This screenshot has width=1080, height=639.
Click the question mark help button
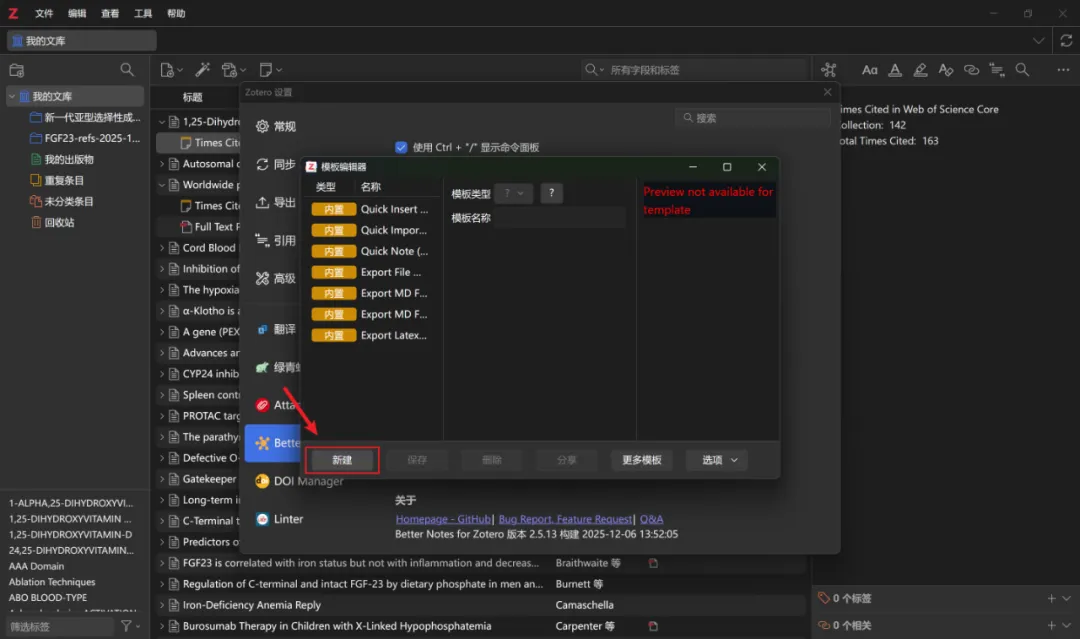(x=551, y=193)
